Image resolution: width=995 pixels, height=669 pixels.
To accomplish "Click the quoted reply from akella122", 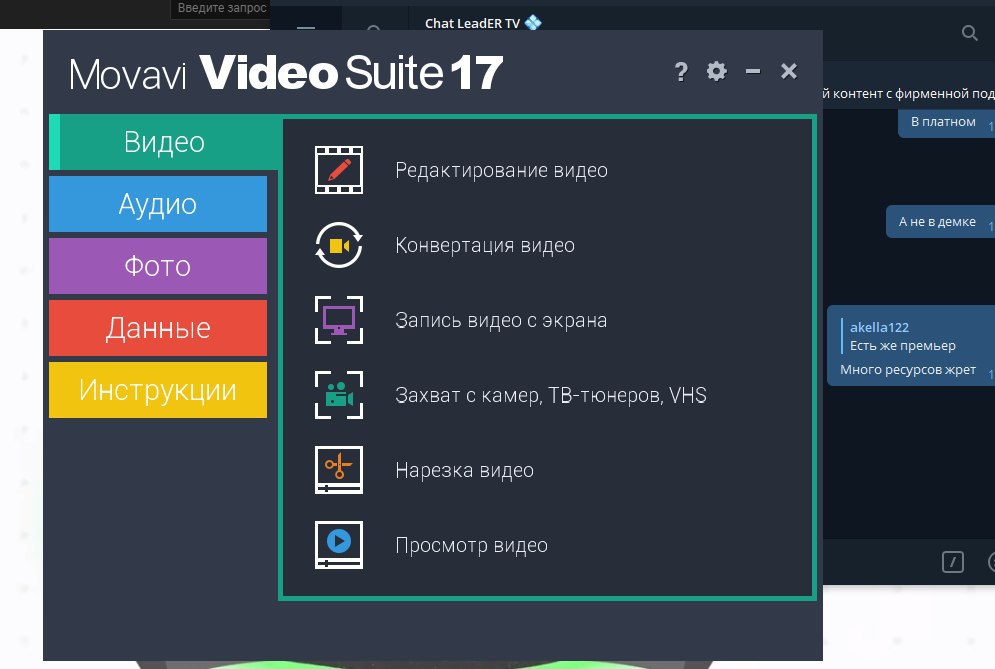I will 902,336.
